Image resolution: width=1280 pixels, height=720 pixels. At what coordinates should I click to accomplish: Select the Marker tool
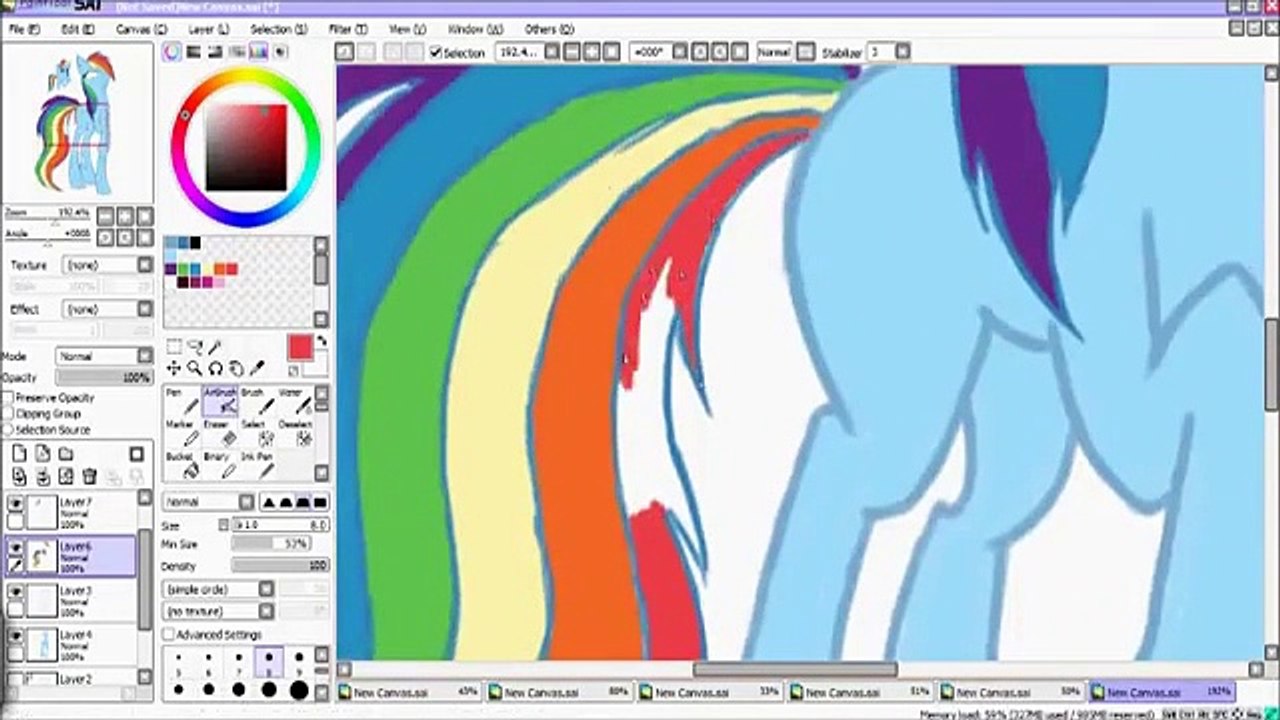coord(181,433)
